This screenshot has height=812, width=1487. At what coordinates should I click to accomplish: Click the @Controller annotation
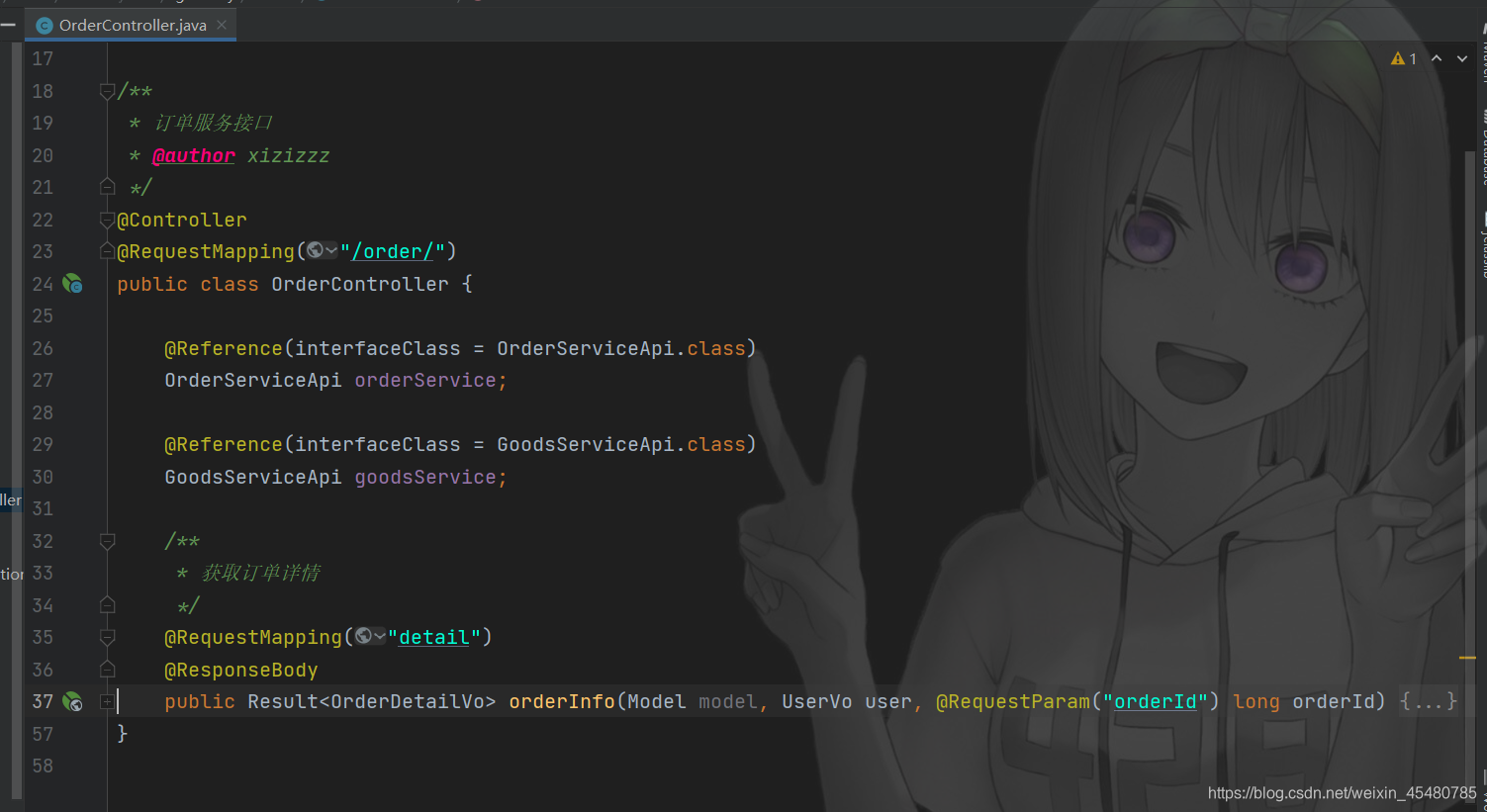[x=182, y=220]
